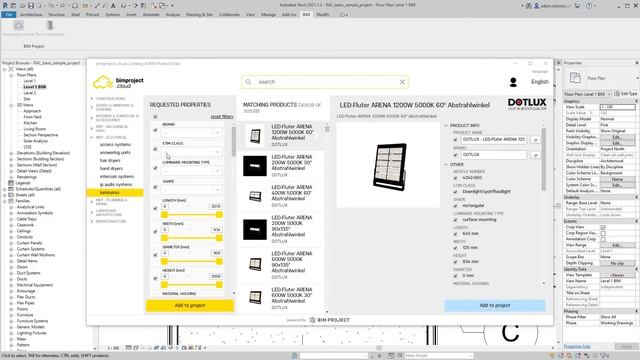Collapse the MEP - ELECTRICAL category

[91, 138]
